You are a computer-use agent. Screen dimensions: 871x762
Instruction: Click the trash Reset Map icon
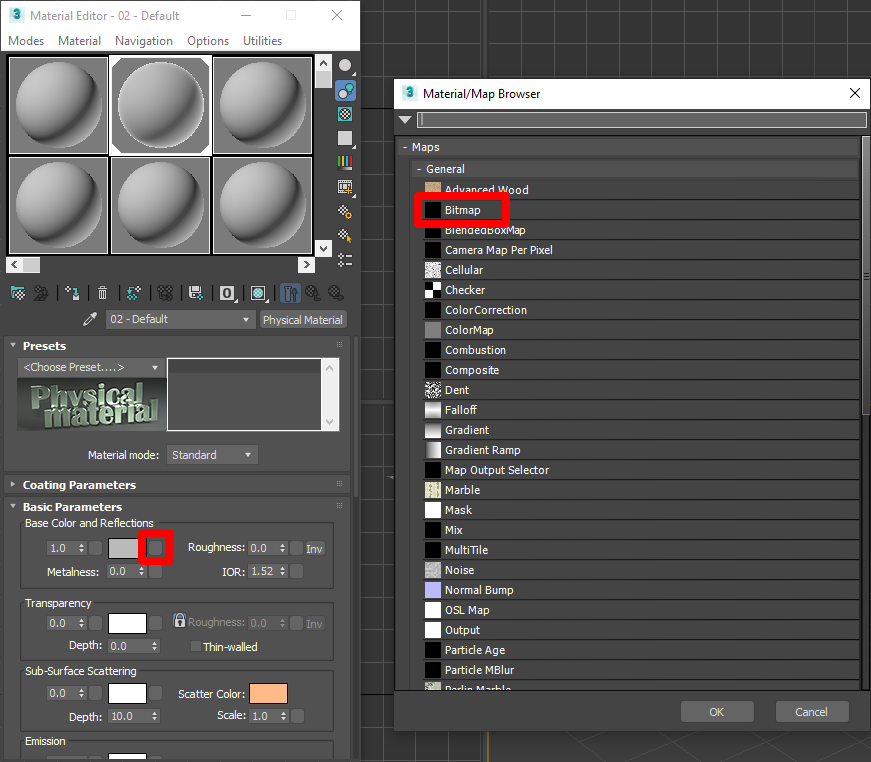tap(102, 293)
